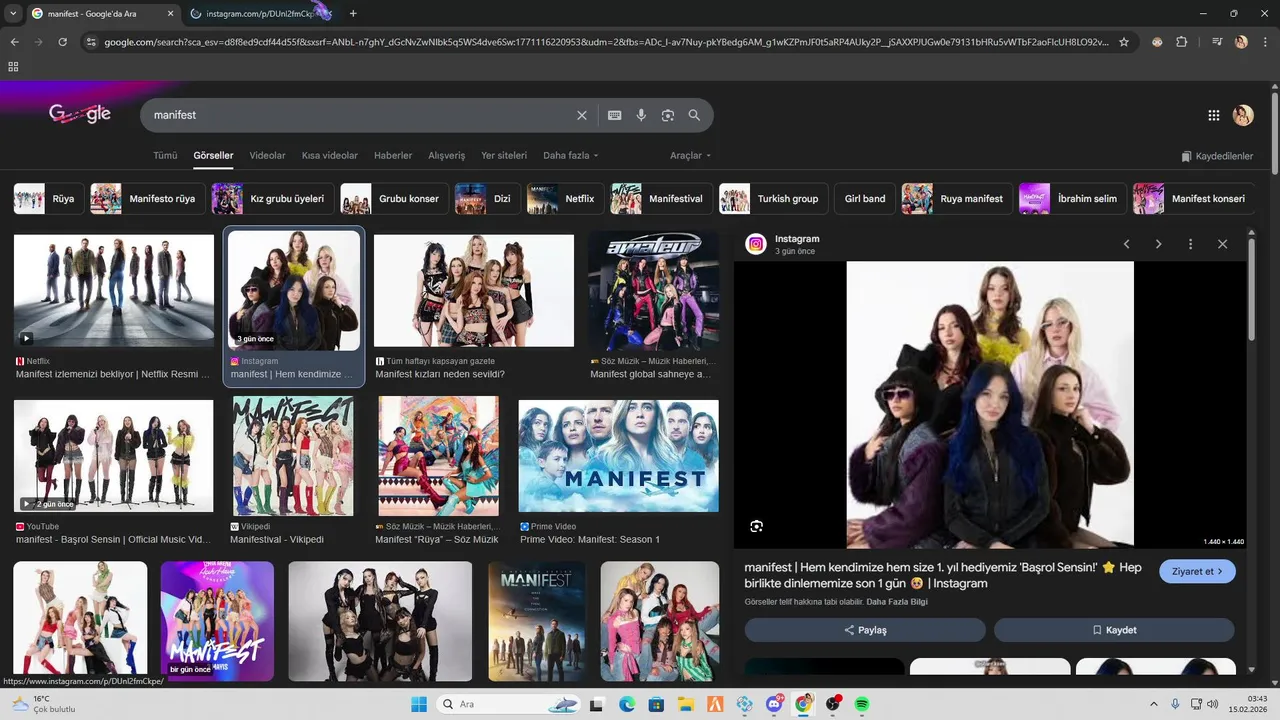Open the Chrome media control icon
This screenshot has height=720, width=1280.
pyautogui.click(x=1217, y=42)
